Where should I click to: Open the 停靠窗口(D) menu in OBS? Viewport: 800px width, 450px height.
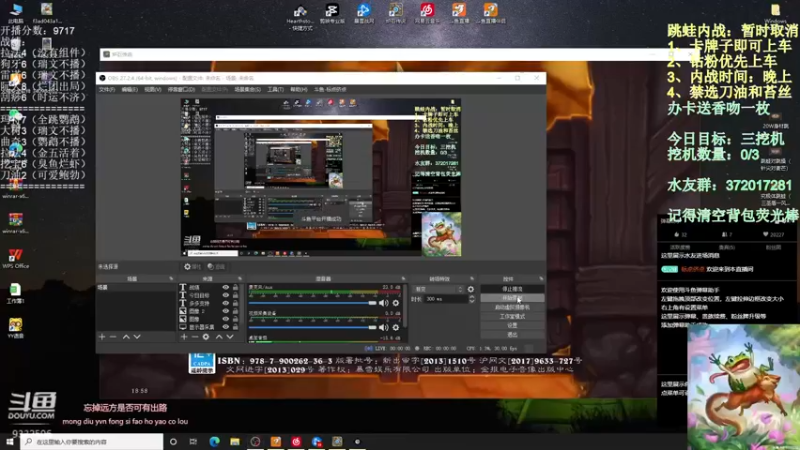click(181, 89)
